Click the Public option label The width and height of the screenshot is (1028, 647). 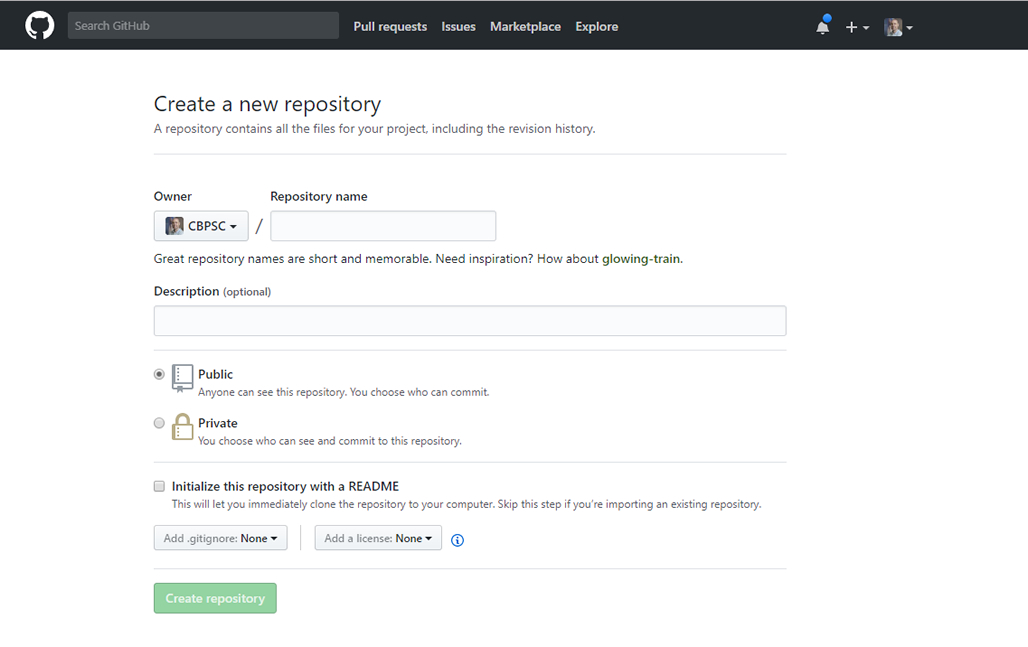click(215, 374)
